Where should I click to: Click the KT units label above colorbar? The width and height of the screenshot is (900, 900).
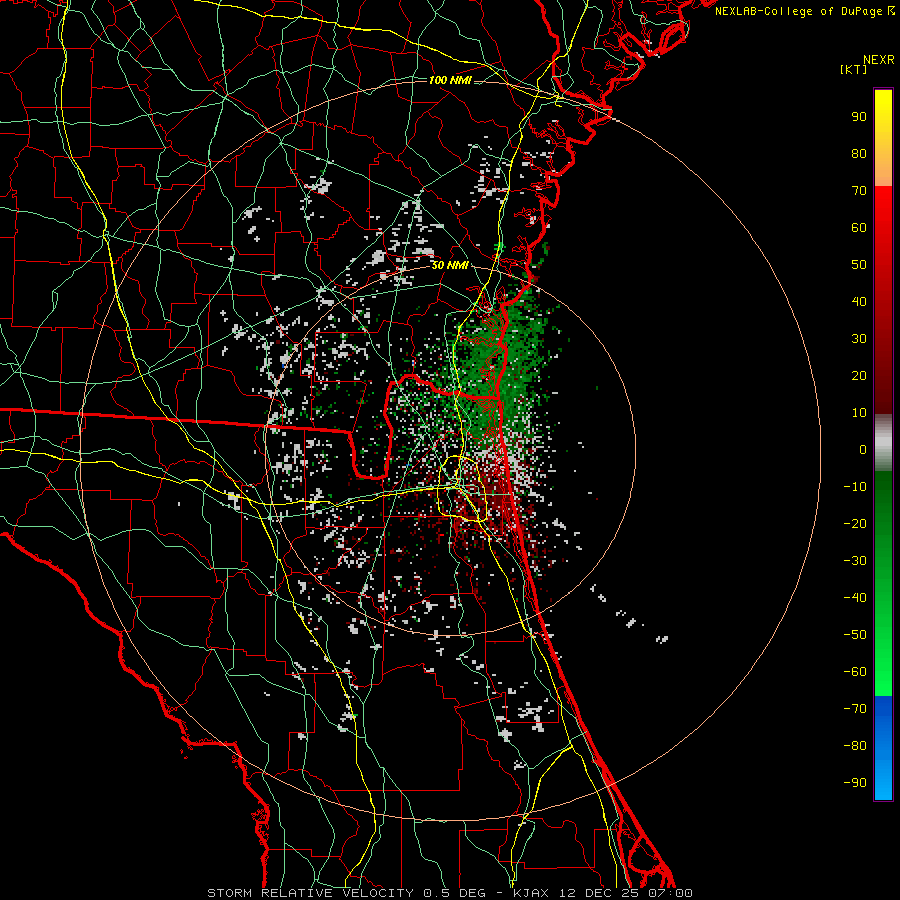coord(854,69)
